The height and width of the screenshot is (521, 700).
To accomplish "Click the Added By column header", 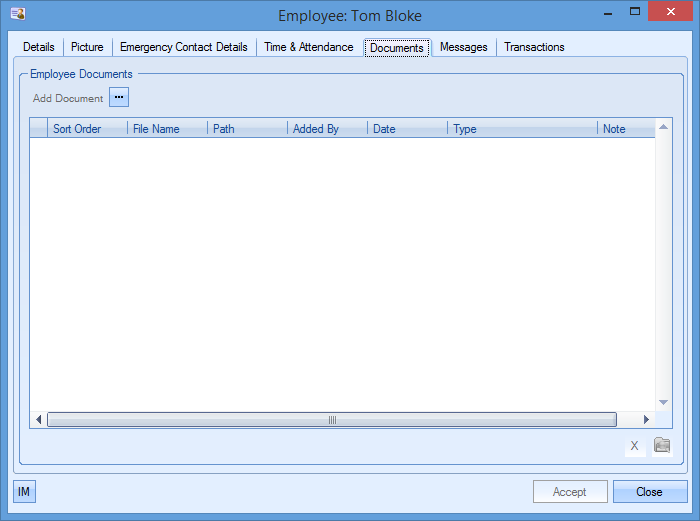I will click(327, 129).
